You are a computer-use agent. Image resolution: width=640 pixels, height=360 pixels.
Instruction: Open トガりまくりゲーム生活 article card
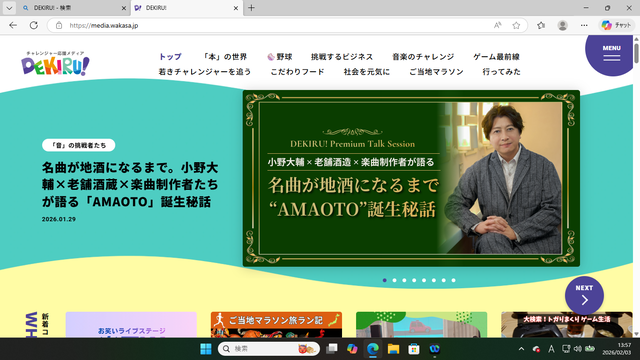(x=567, y=325)
